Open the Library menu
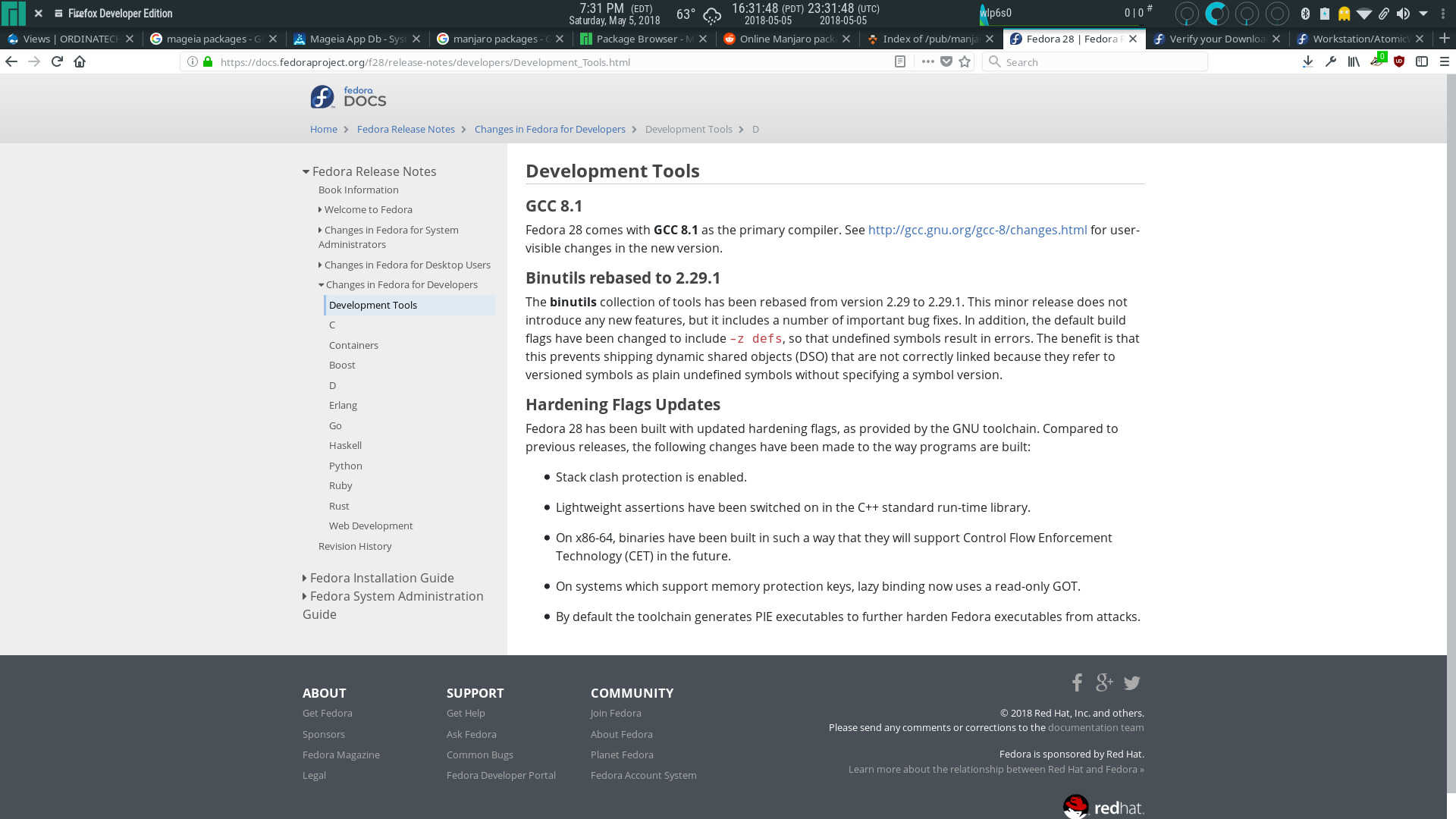Screen dimensions: 1456x819 [x=1354, y=61]
